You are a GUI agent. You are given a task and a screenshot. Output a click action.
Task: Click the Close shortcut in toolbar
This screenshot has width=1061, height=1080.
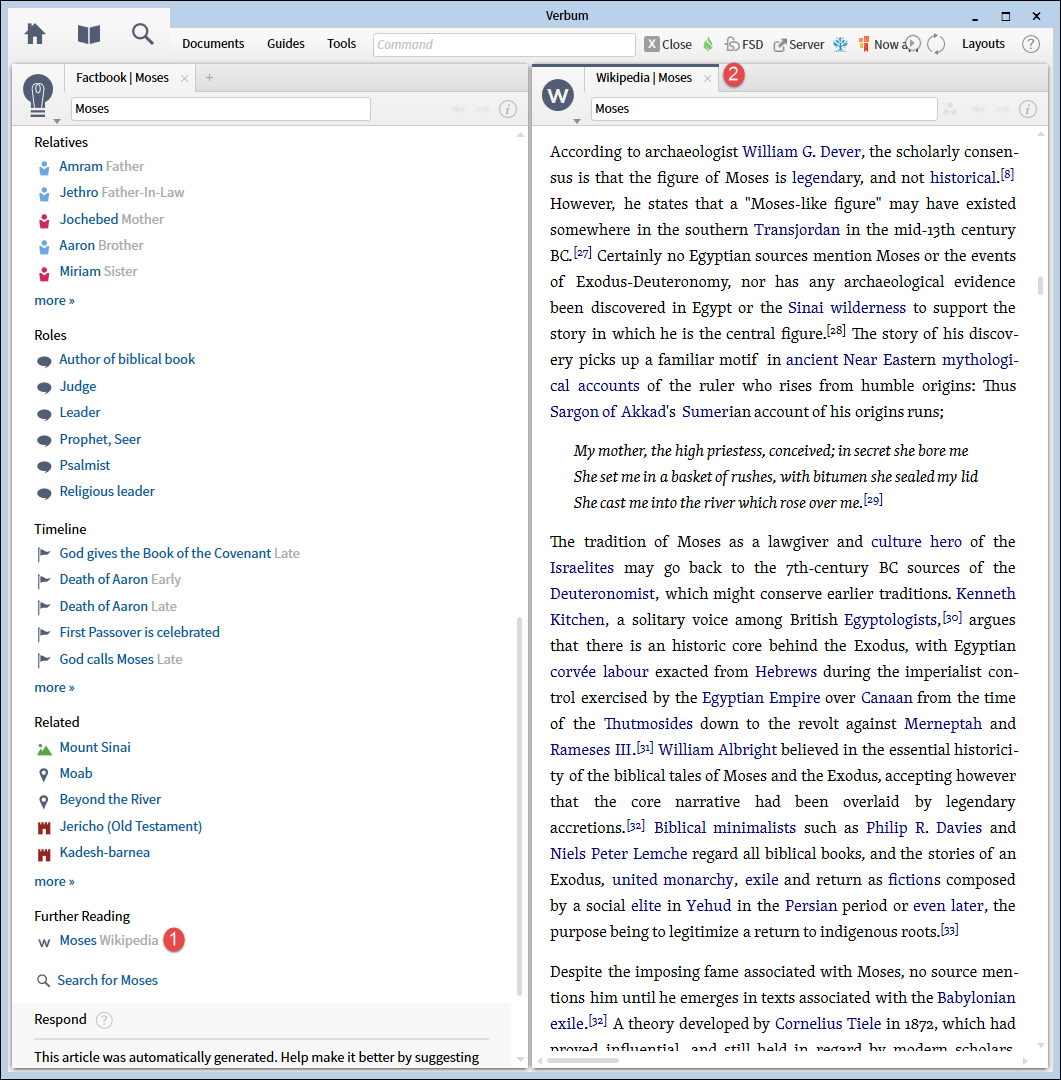coord(668,44)
